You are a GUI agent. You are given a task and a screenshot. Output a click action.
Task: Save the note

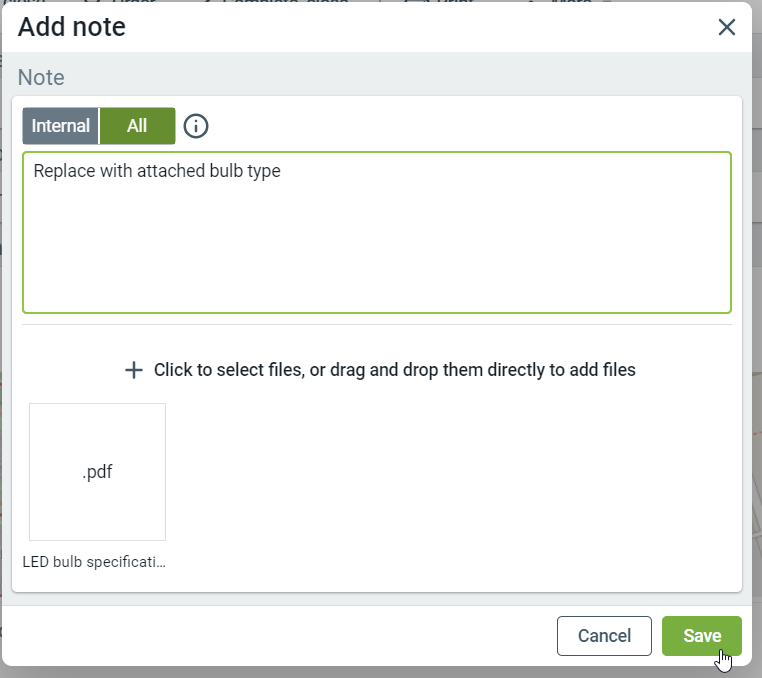point(701,636)
